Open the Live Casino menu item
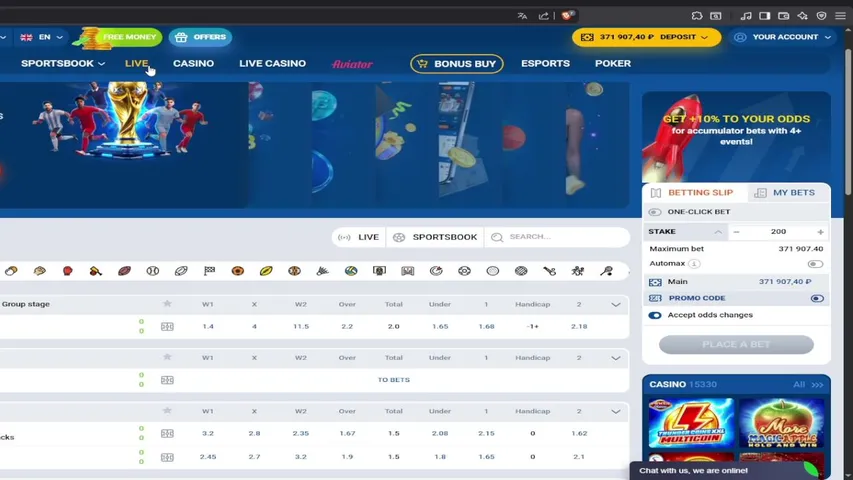This screenshot has height=480, width=853. (x=273, y=64)
